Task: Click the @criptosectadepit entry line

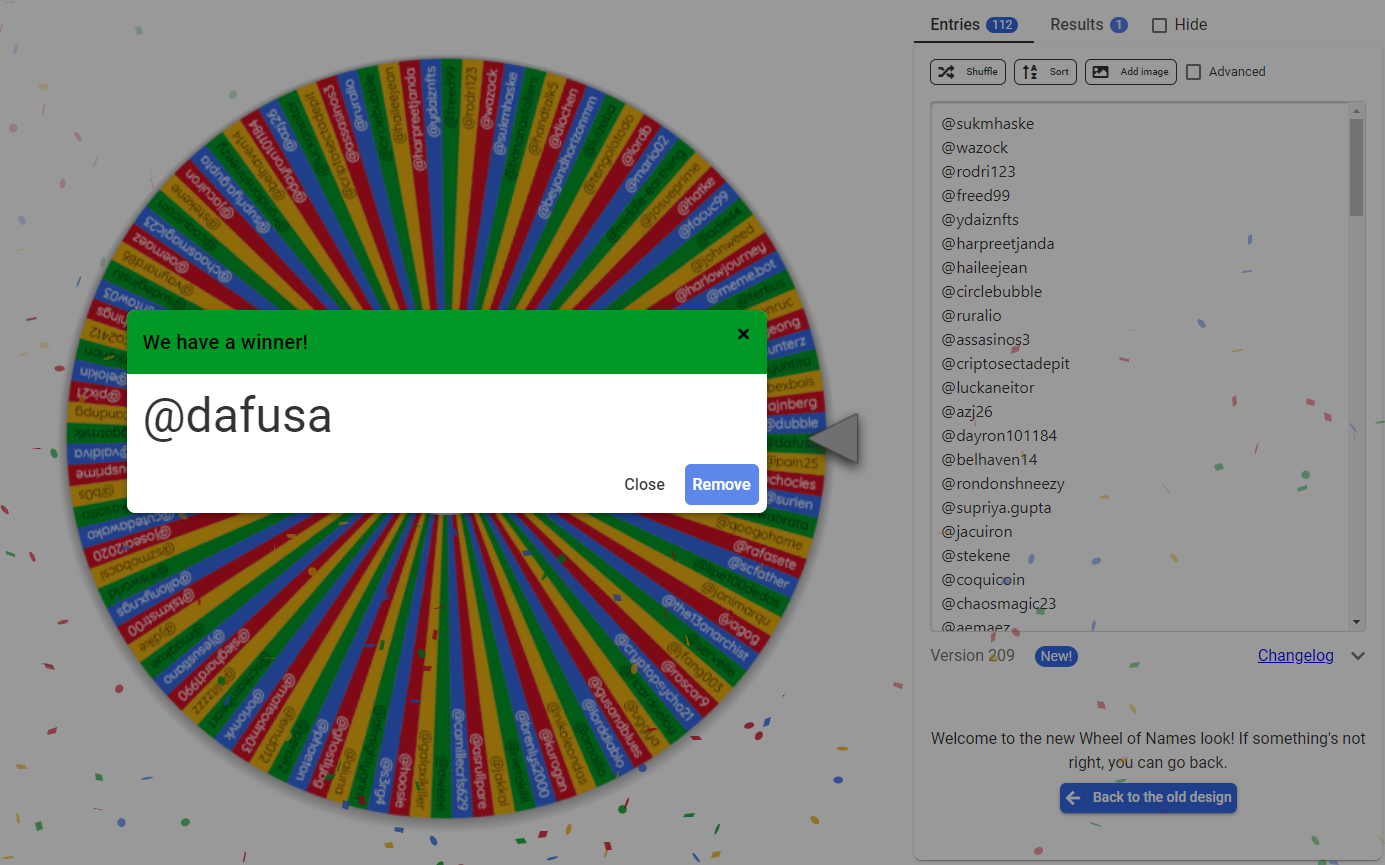Action: point(1005,364)
